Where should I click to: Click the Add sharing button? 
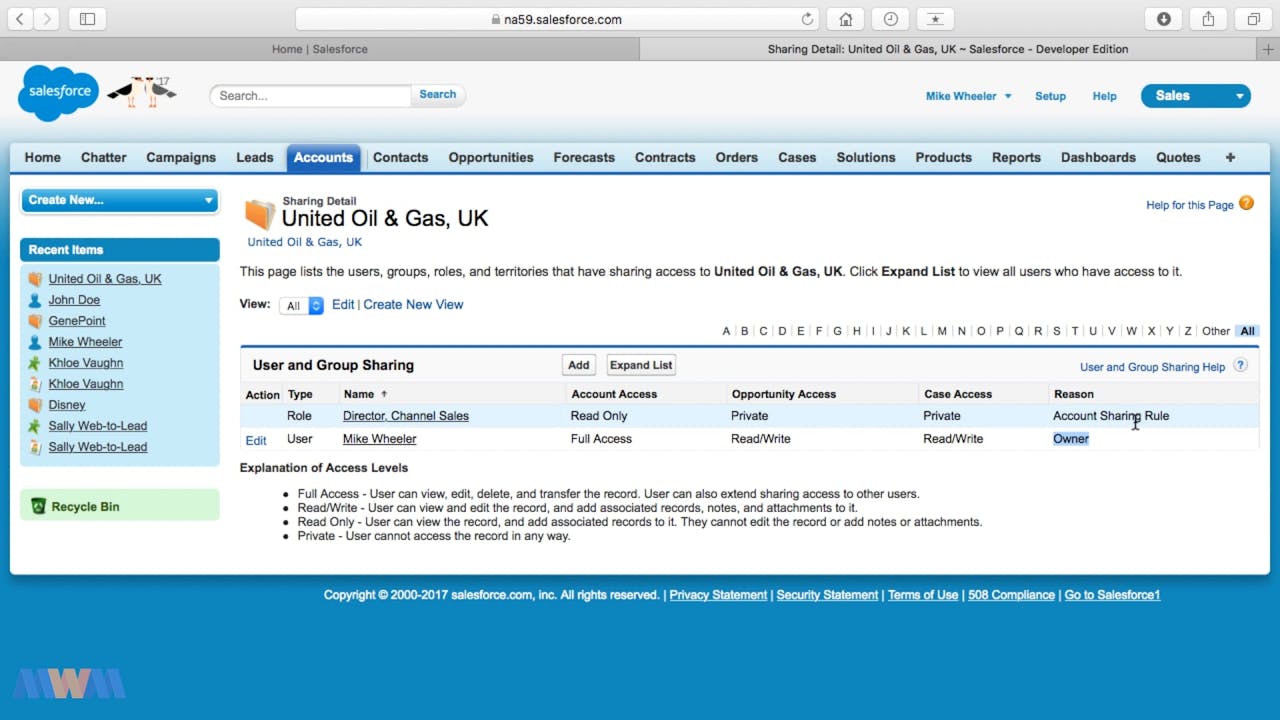[579, 365]
